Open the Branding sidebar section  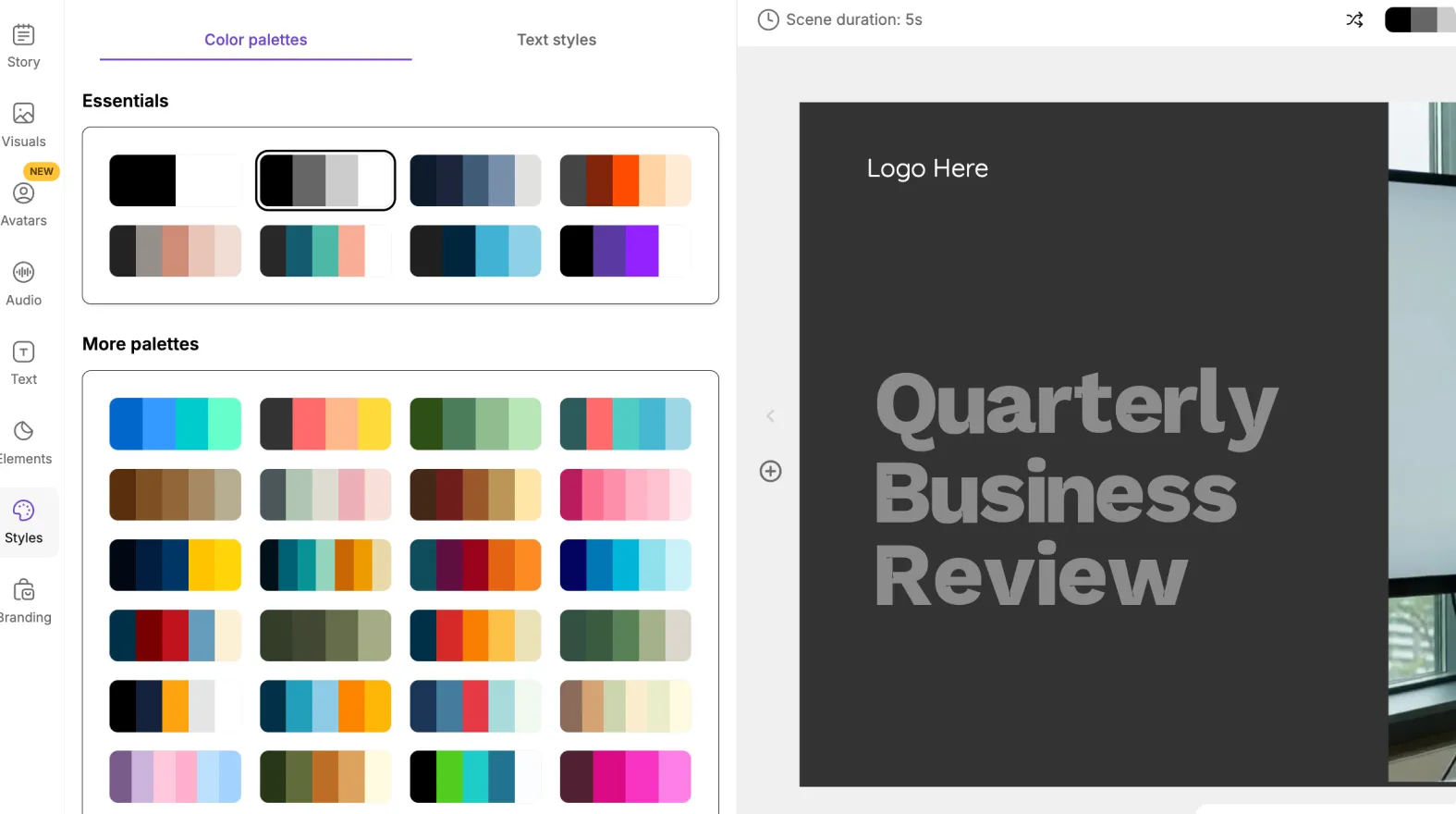tap(24, 602)
